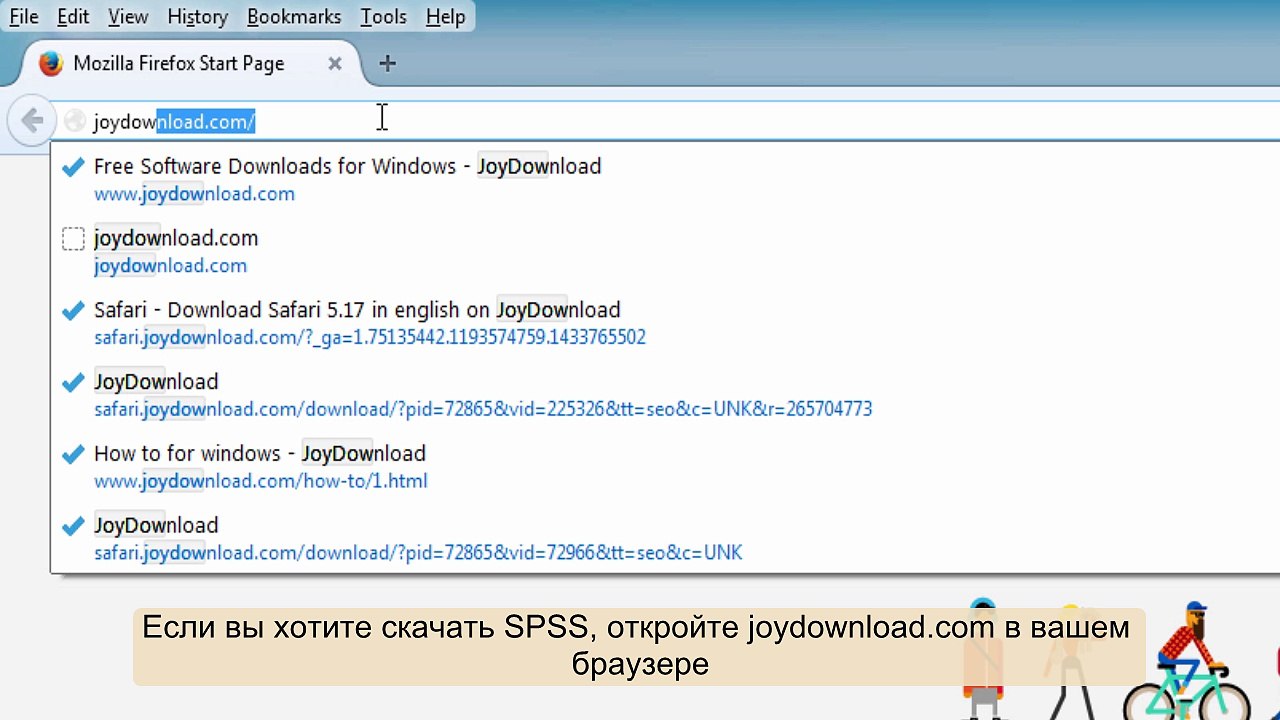
Task: Open the safari.joydownload.com/?_ga= URL
Action: (x=370, y=338)
